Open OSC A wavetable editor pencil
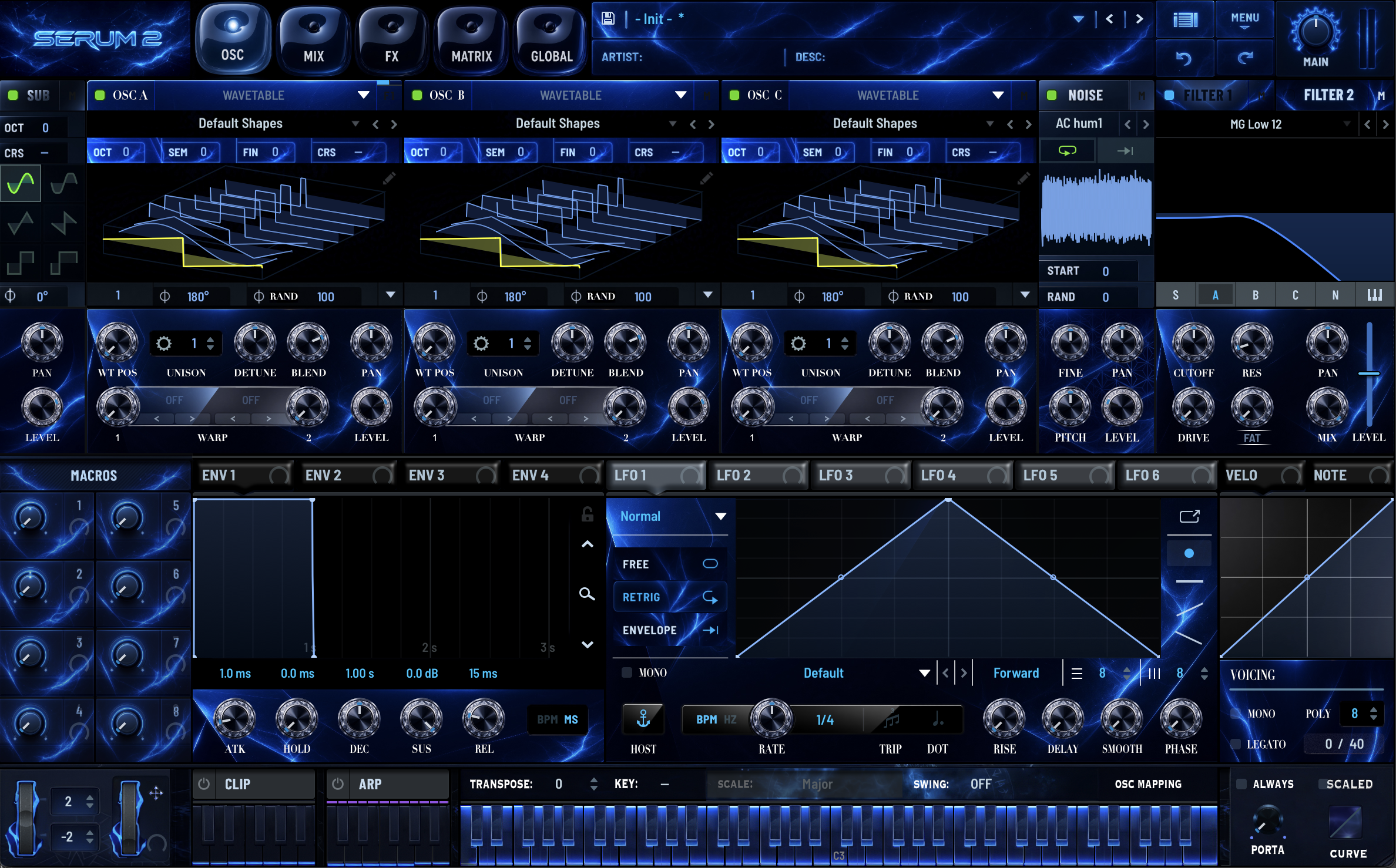This screenshot has width=1396, height=868. pos(389,178)
